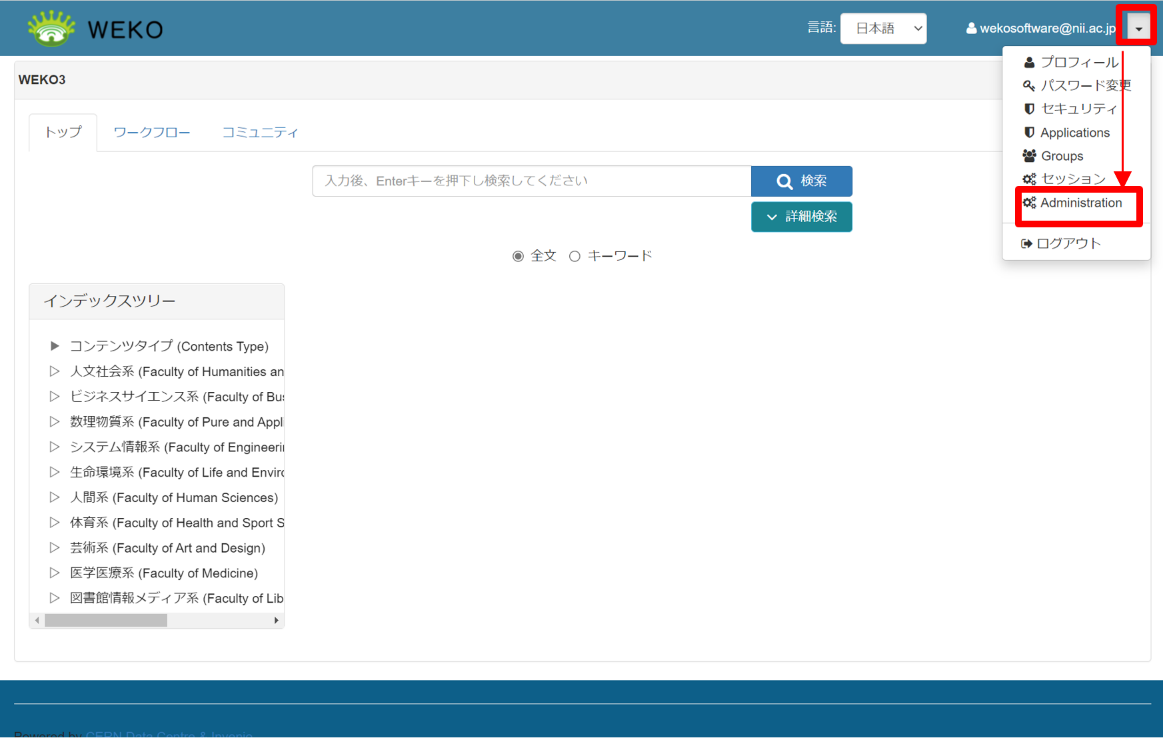This screenshot has width=1163, height=738.
Task: Switch to the コミュニティ tab
Action: (260, 132)
